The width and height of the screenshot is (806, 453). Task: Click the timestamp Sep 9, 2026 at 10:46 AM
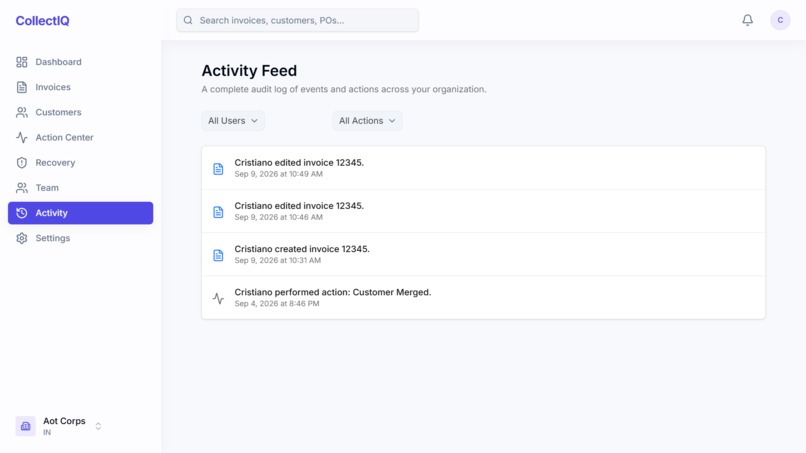pyautogui.click(x=279, y=218)
